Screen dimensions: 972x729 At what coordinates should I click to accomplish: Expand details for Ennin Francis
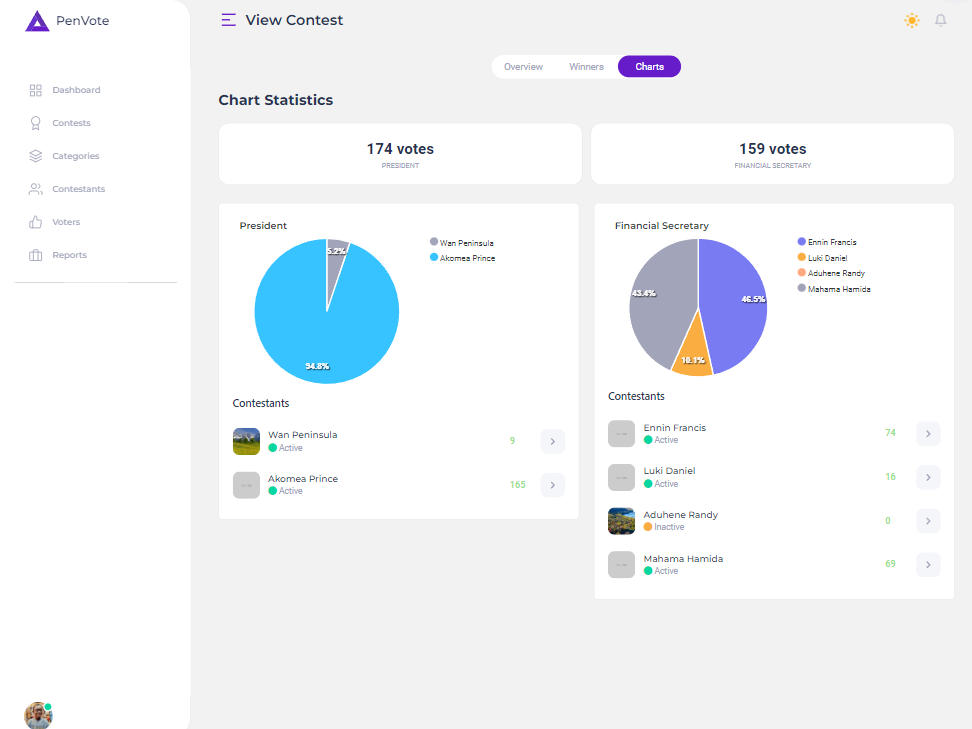coord(928,433)
